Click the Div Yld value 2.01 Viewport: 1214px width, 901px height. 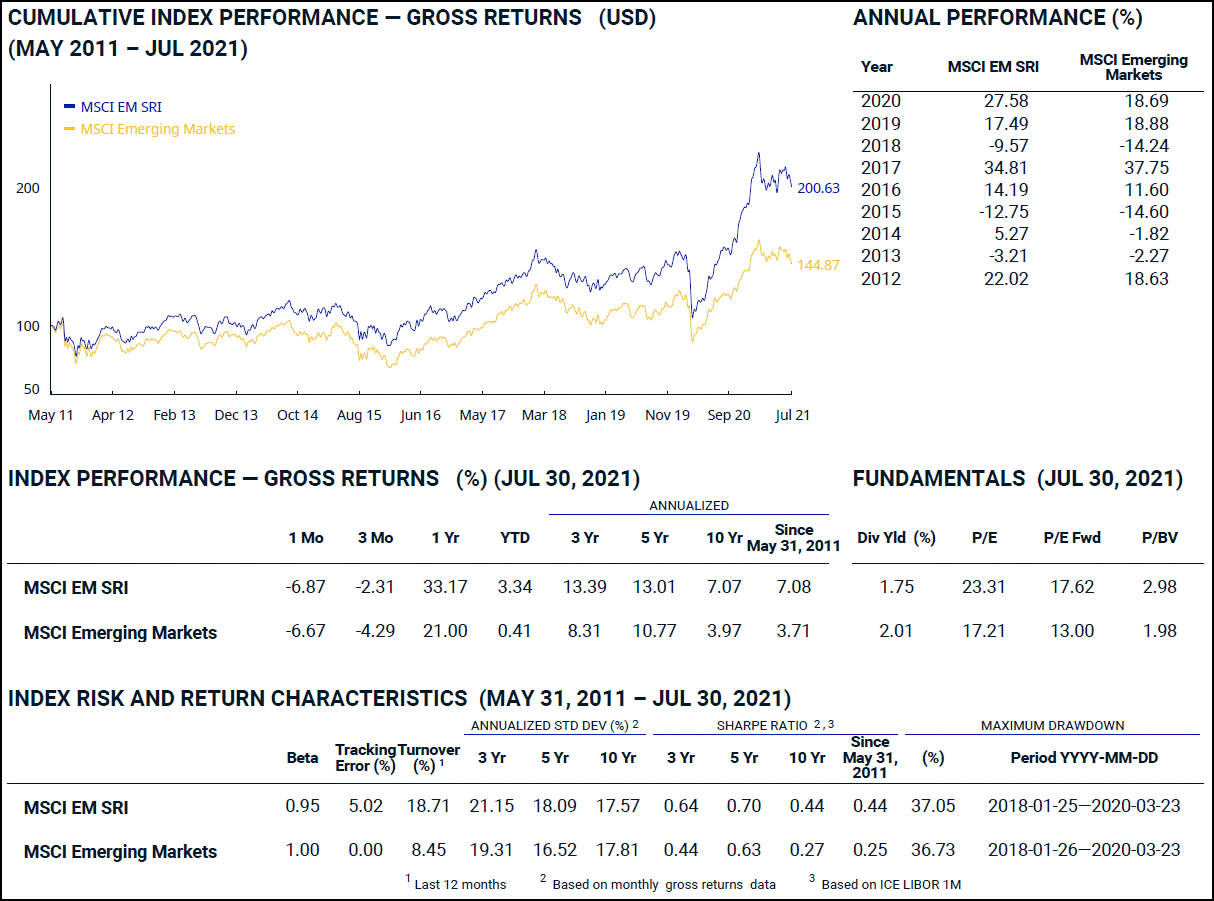coord(896,631)
